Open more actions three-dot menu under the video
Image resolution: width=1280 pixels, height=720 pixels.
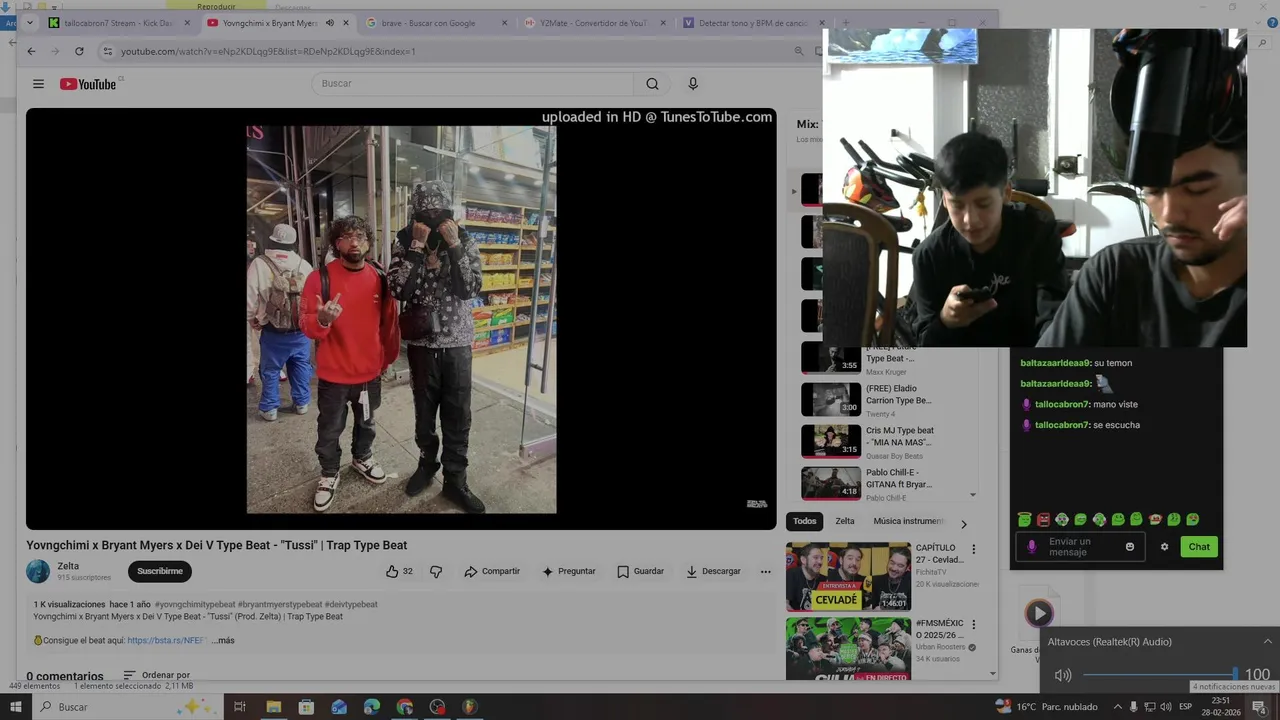[766, 571]
